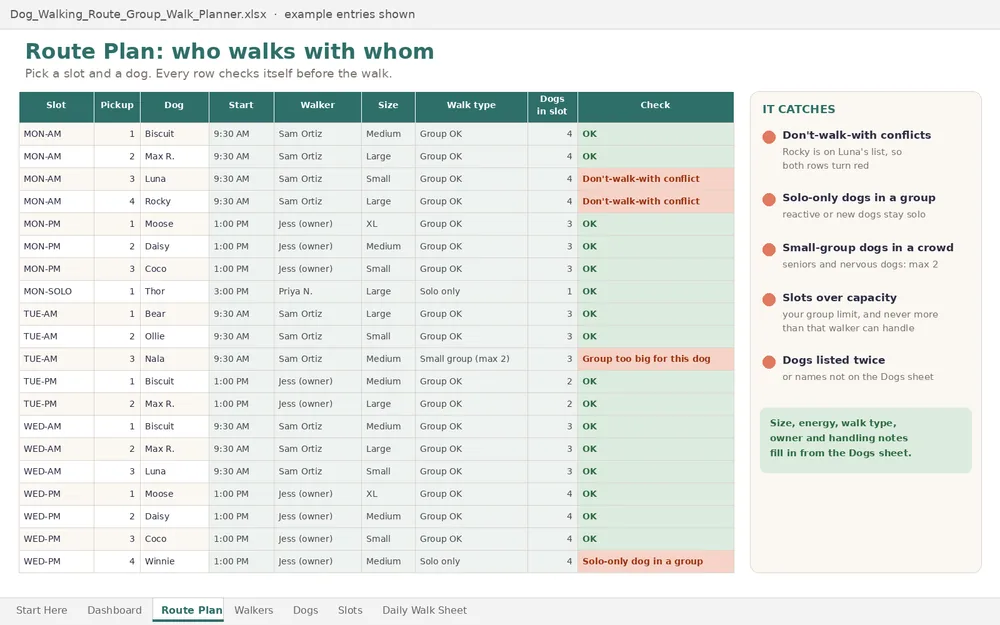Click the Solo-only dog in a group cell
Viewport: 1000px width, 625px height.
pos(656,561)
